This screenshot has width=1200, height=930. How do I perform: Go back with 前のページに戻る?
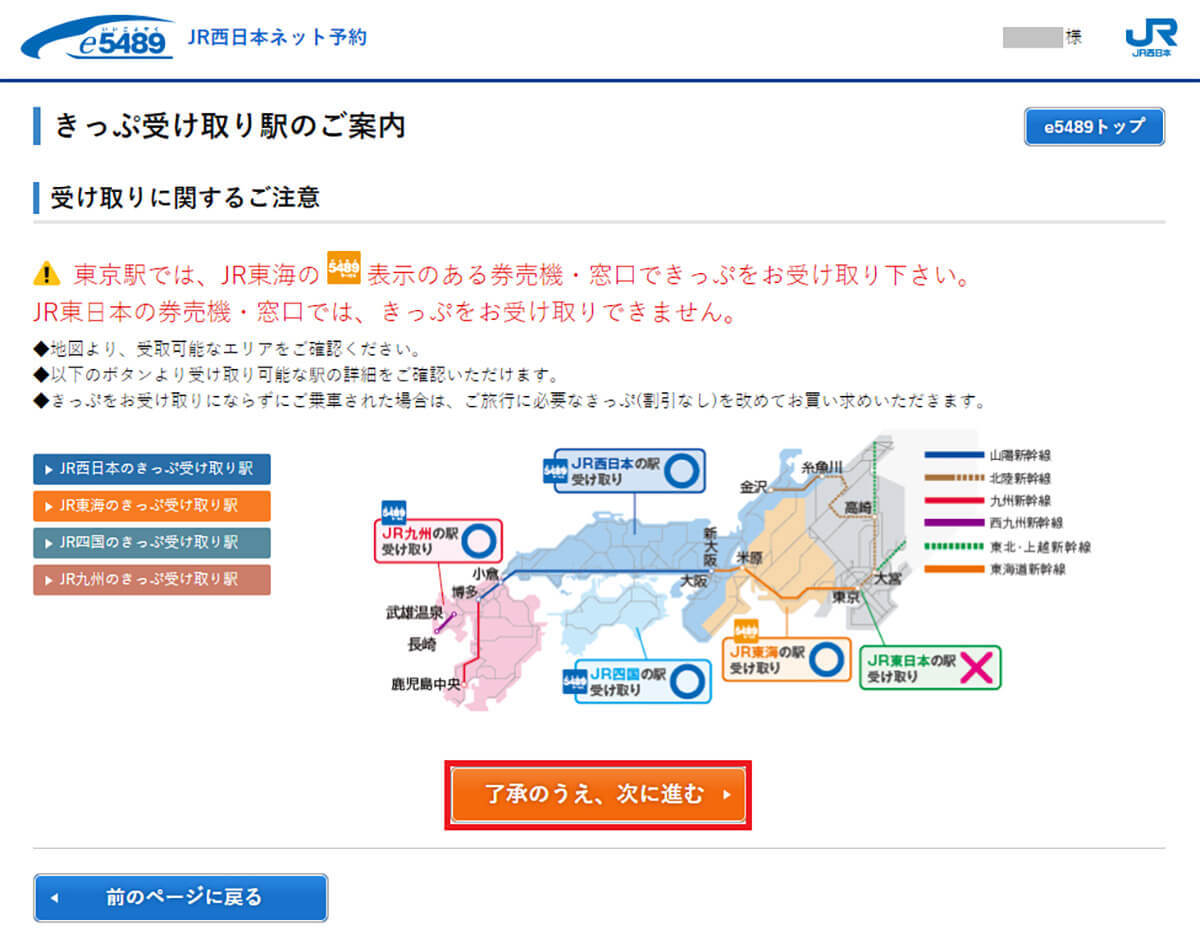pyautogui.click(x=181, y=897)
